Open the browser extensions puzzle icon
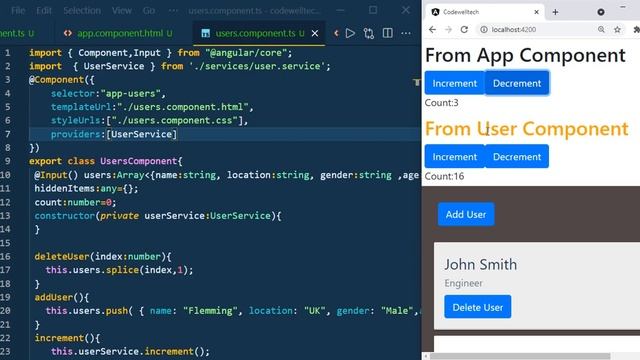The image size is (640, 360). point(636,29)
